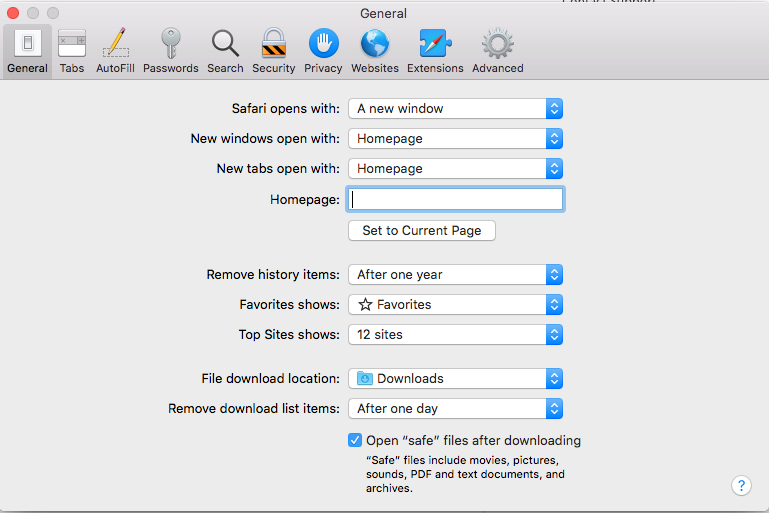Click the help question mark button

[741, 486]
